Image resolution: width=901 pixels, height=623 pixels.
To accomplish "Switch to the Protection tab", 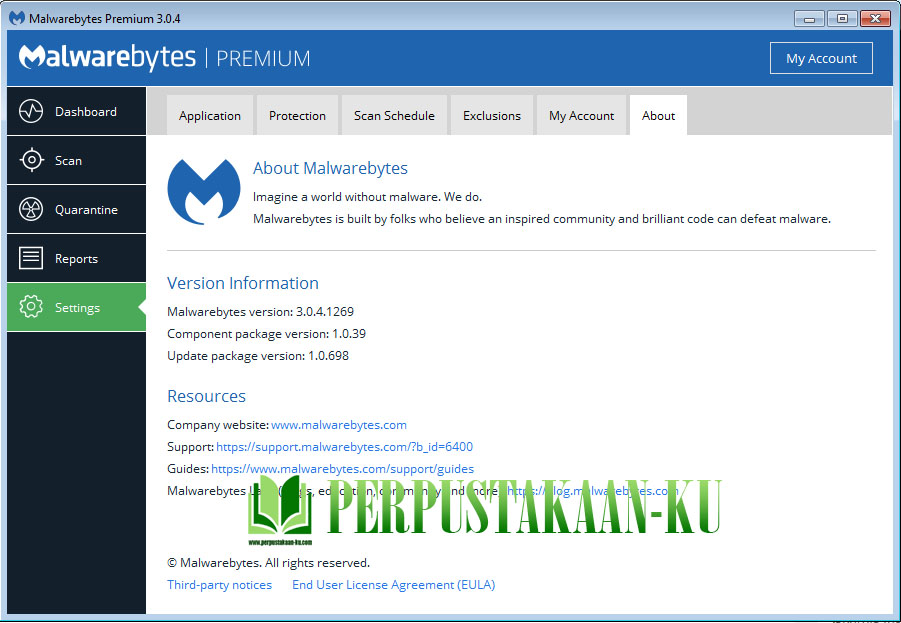I will [297, 116].
